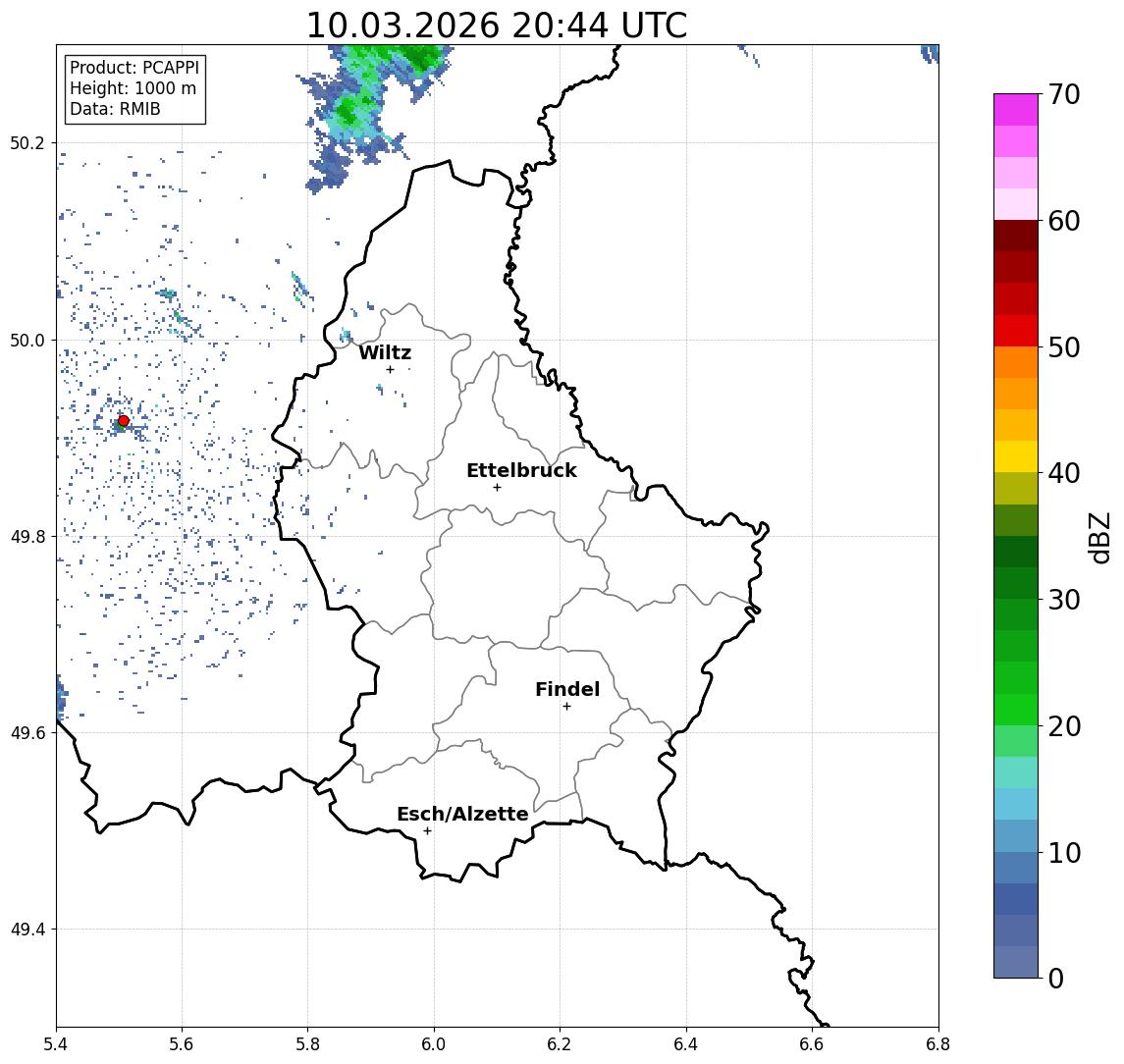The image size is (1124, 1064).
Task: Click the Wiltz city label
Action: click(385, 352)
